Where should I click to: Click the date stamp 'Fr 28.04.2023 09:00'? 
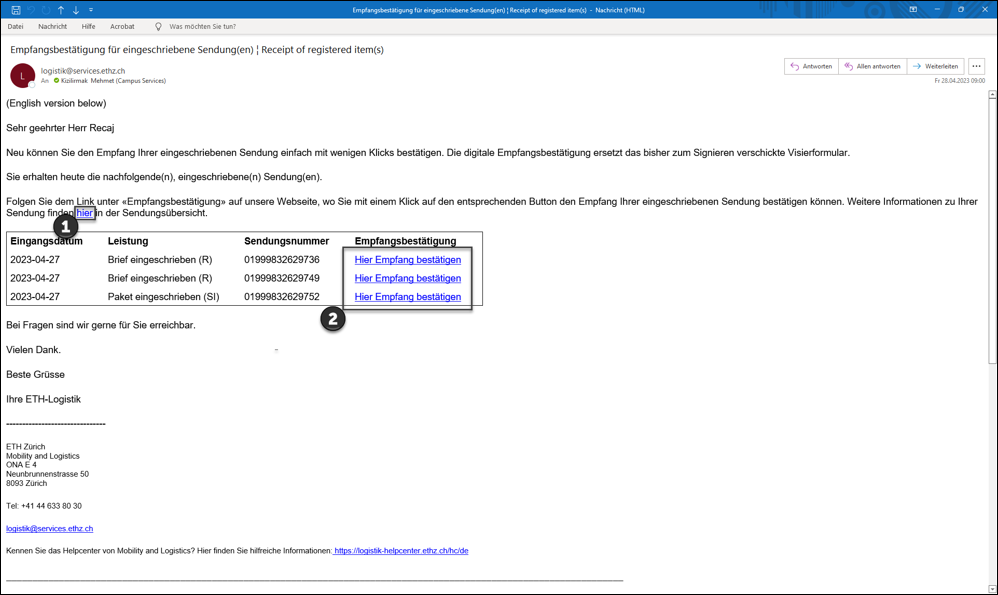point(959,81)
